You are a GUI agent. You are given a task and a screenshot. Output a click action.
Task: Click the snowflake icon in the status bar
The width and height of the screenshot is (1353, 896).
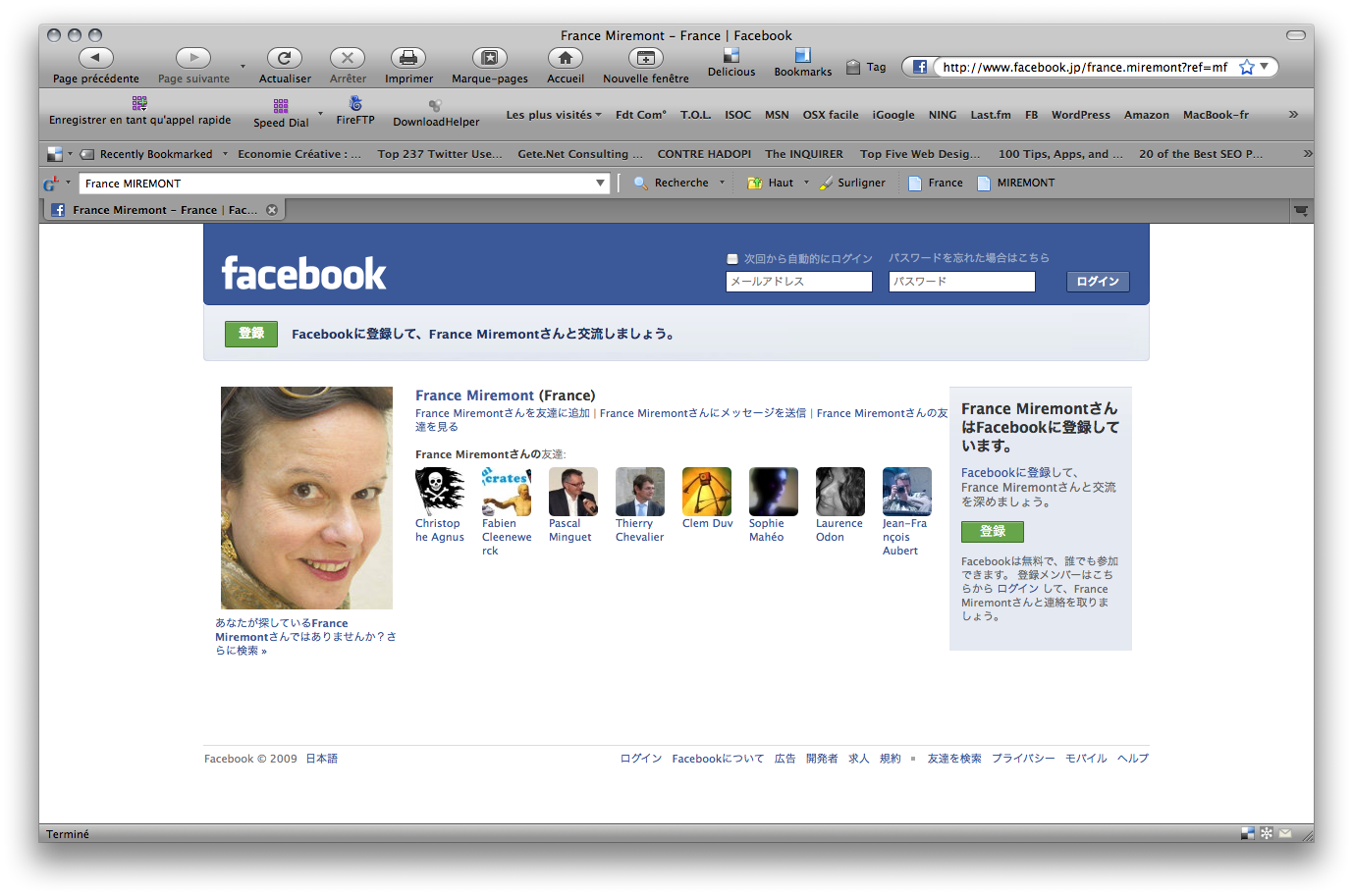point(1267,833)
